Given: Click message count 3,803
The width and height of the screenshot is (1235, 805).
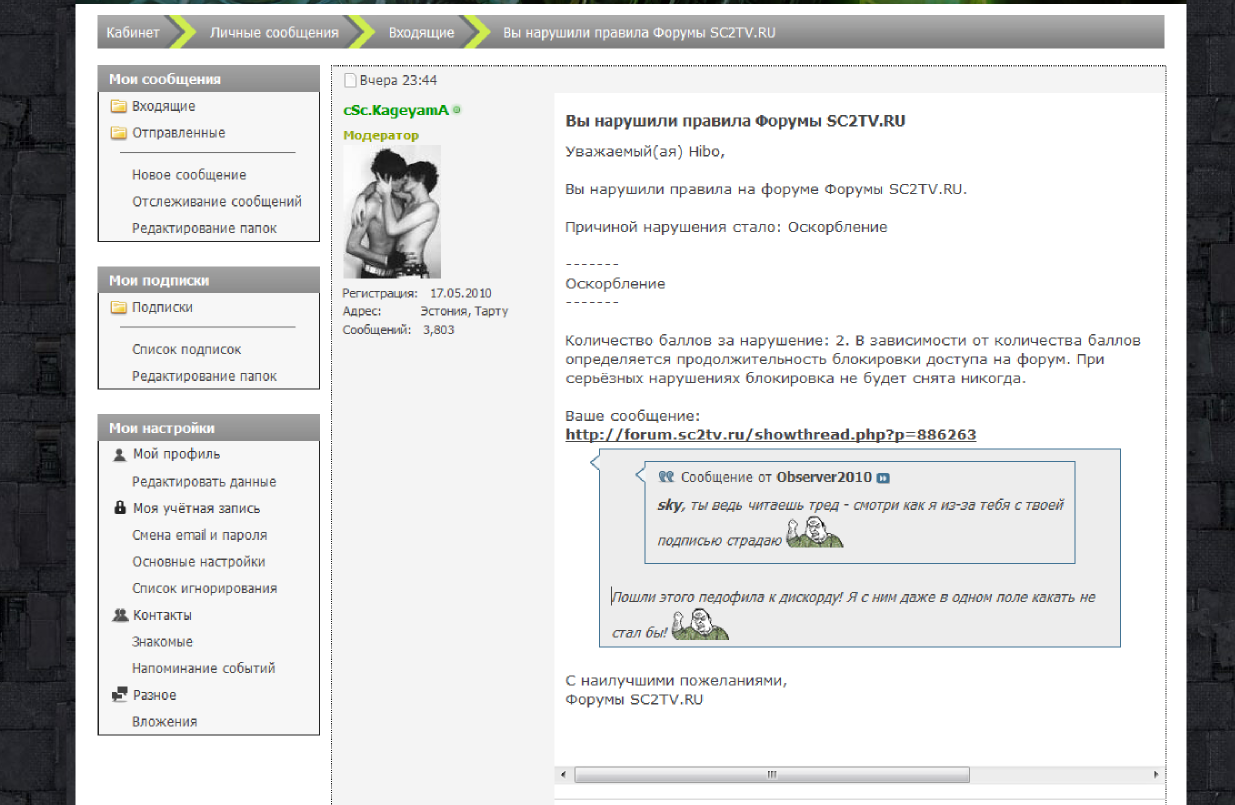Looking at the screenshot, I should [x=438, y=330].
